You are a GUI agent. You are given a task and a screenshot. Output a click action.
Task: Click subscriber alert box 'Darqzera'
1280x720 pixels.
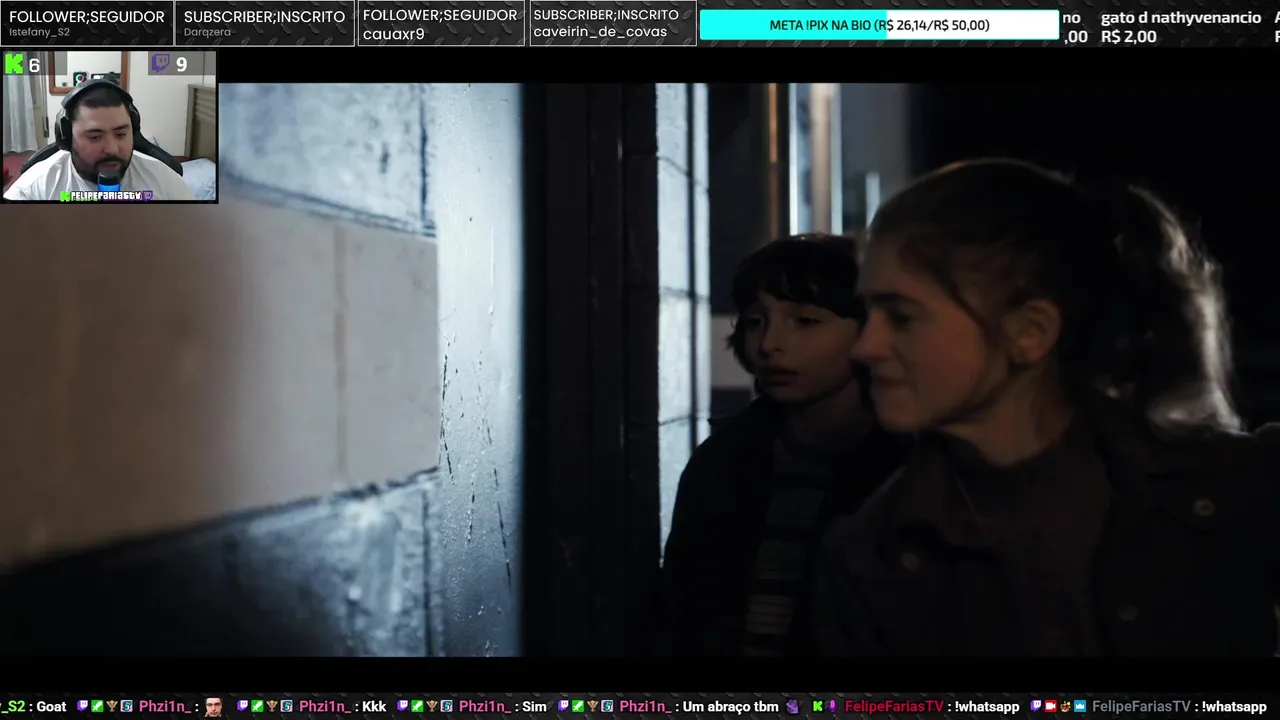pos(264,23)
